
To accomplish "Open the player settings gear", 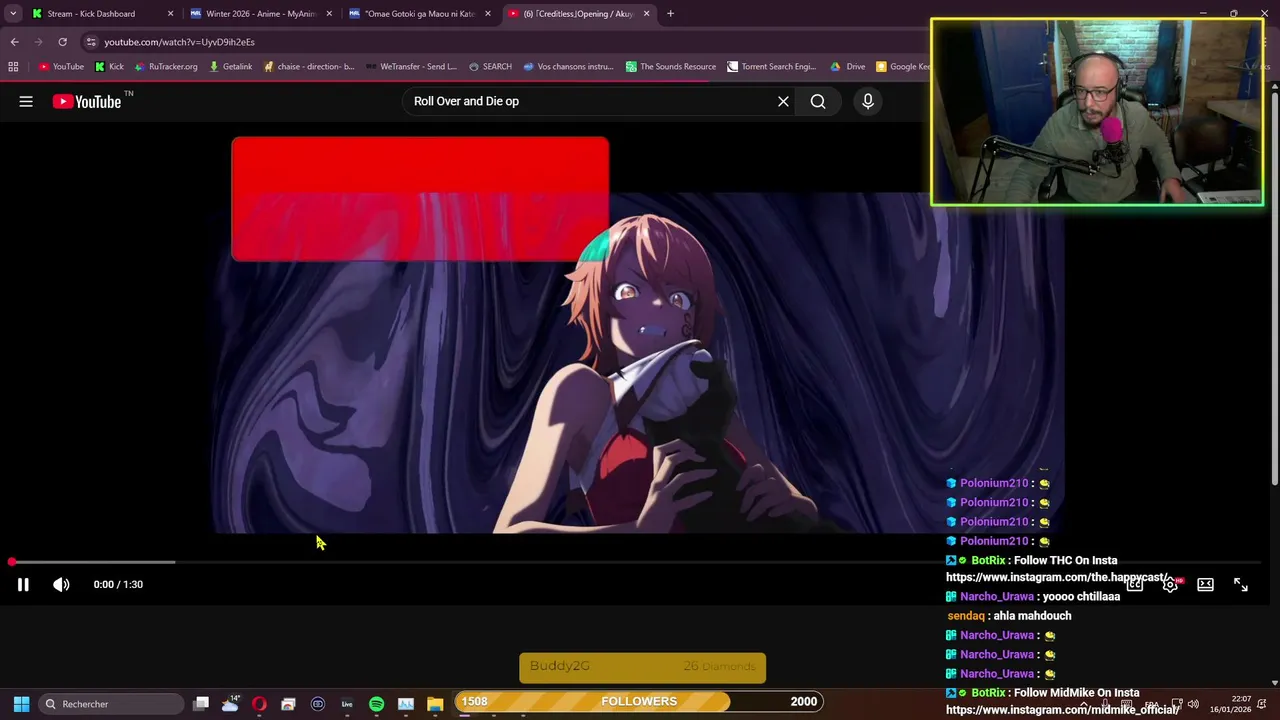I will pos(1170,585).
